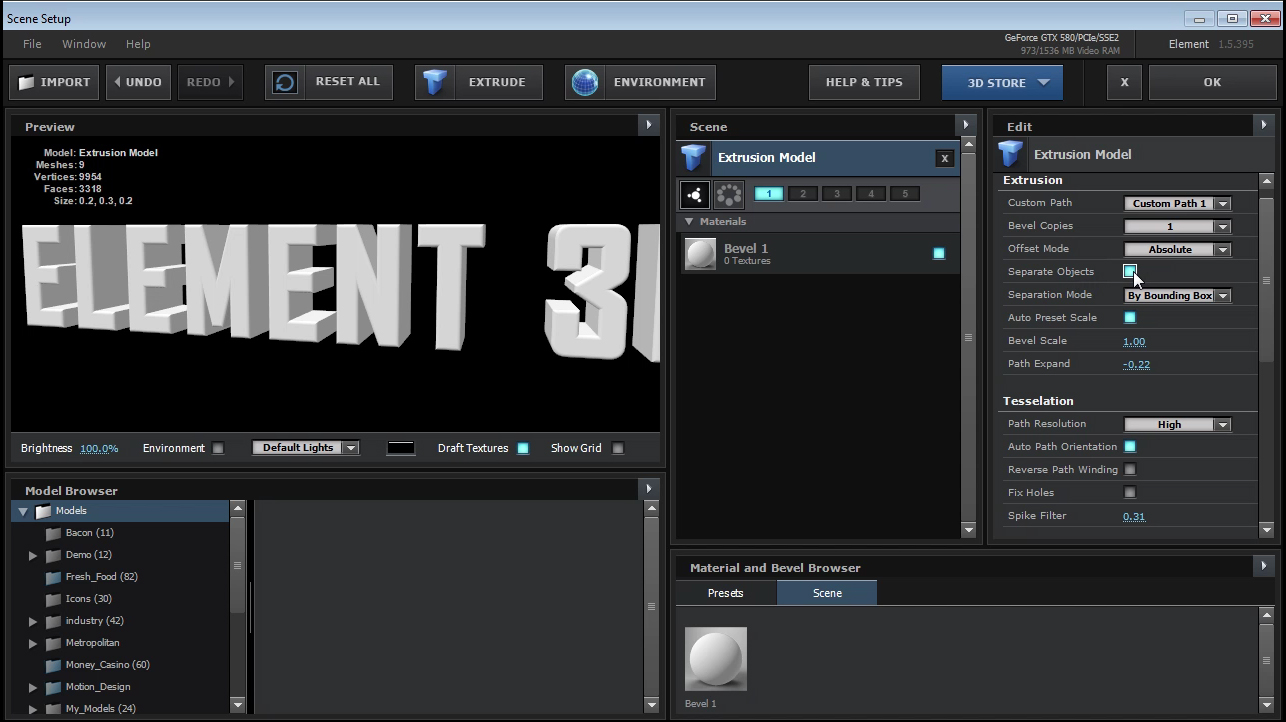This screenshot has width=1286, height=722.
Task: Open the Default Lights dropdown
Action: click(305, 448)
